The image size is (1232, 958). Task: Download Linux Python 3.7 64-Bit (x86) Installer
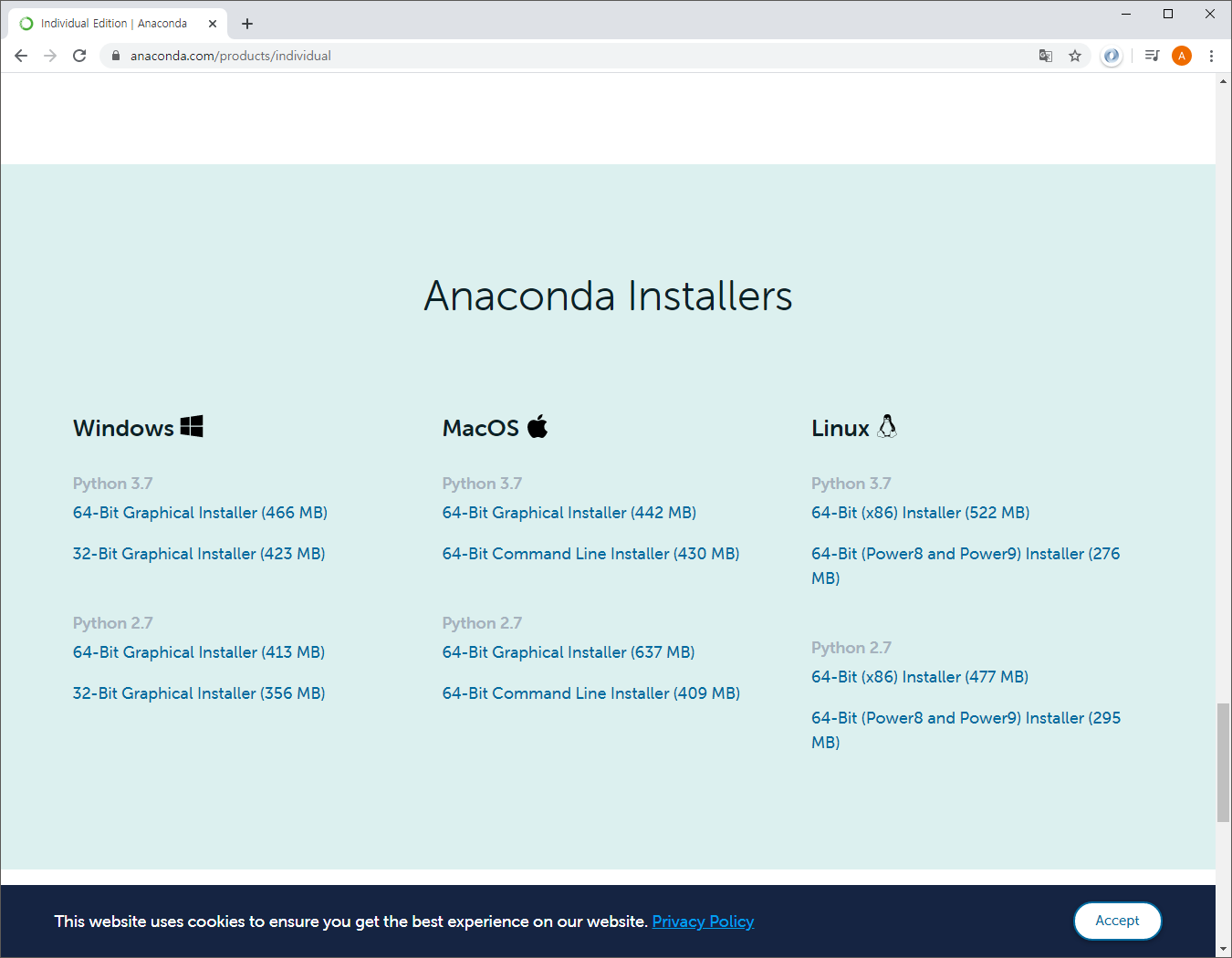(921, 513)
